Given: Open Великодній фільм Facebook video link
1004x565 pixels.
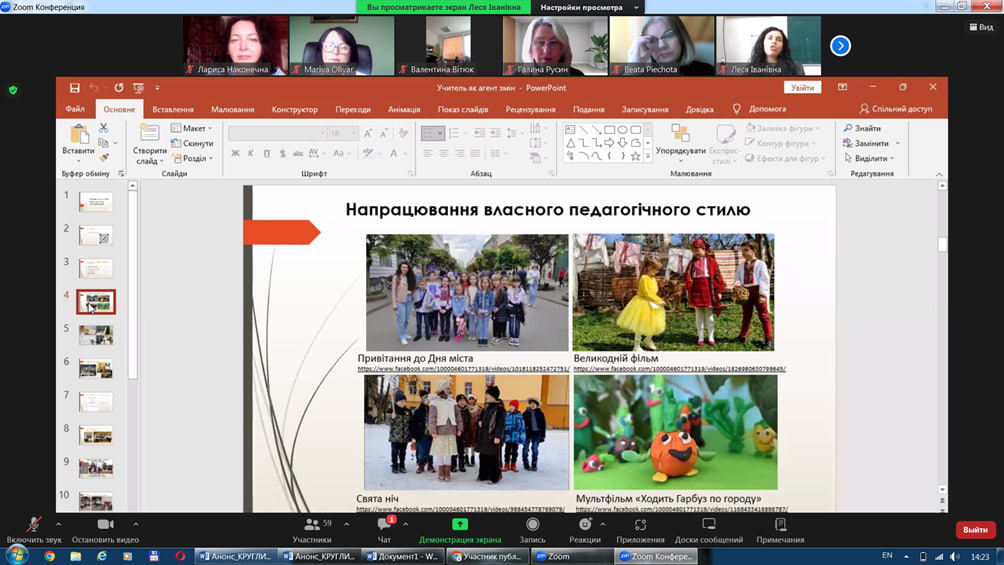Looking at the screenshot, I should 679,369.
